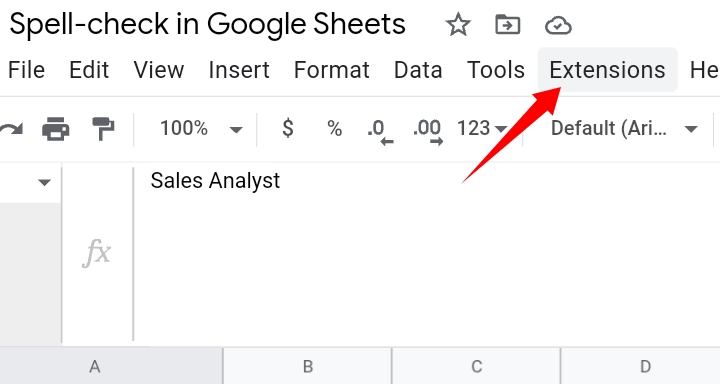Open the 100% zoom dropdown
The height and width of the screenshot is (384, 720).
[201, 129]
